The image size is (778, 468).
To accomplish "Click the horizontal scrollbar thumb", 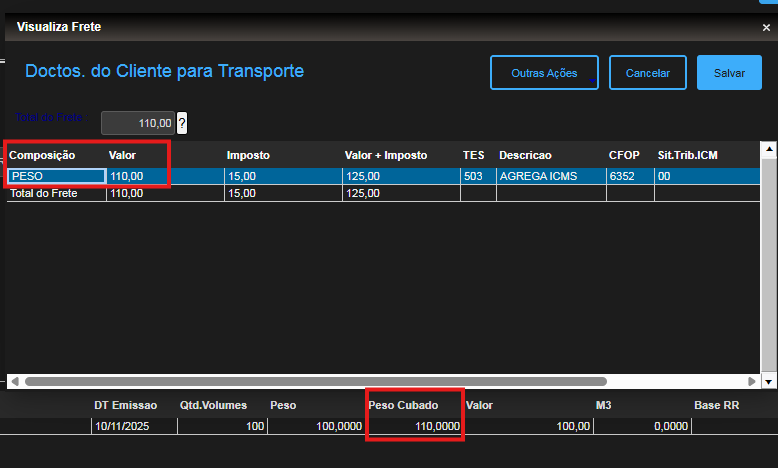I will pyautogui.click(x=315, y=381).
